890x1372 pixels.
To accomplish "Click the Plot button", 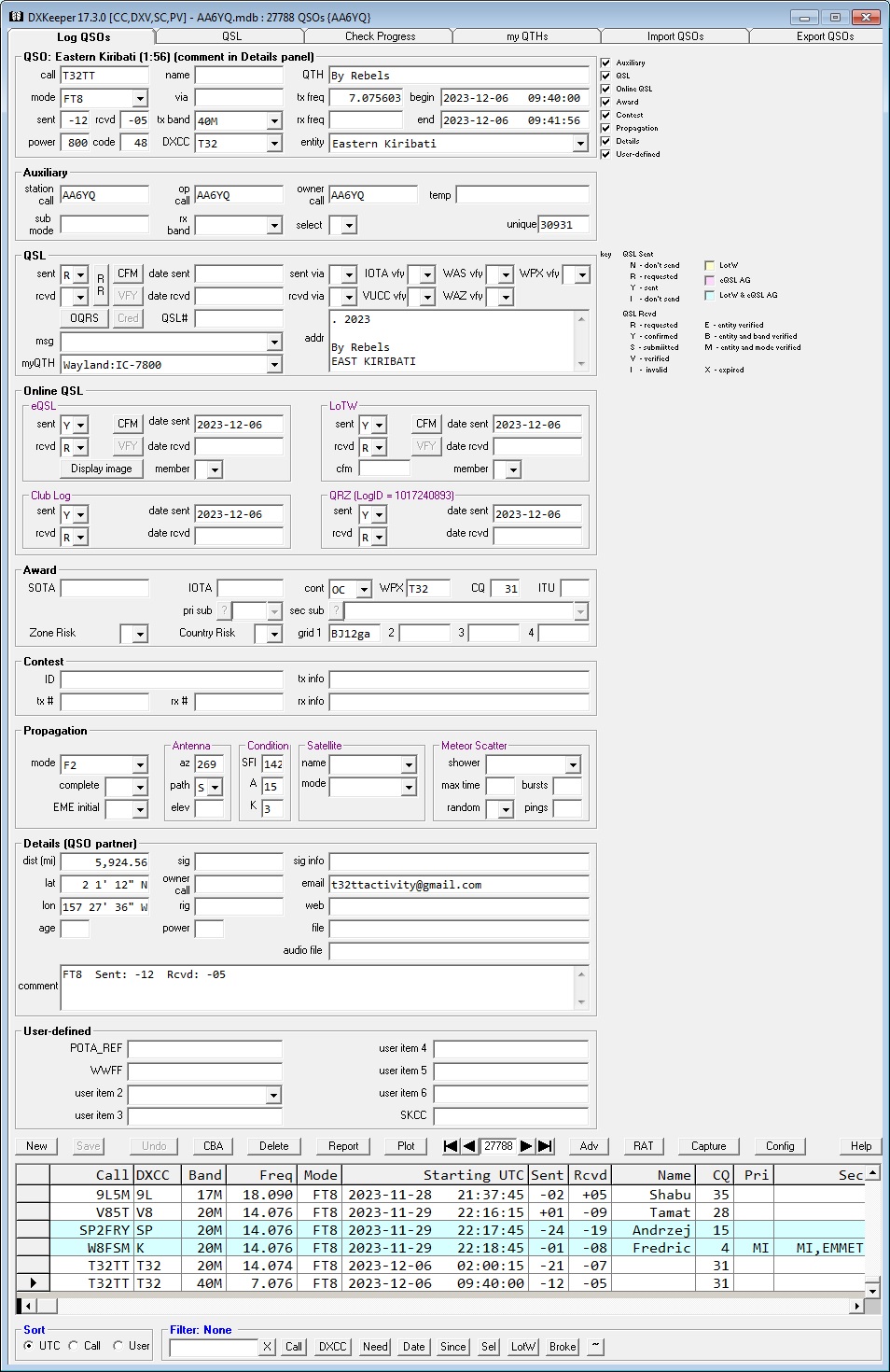I will coord(406,1146).
